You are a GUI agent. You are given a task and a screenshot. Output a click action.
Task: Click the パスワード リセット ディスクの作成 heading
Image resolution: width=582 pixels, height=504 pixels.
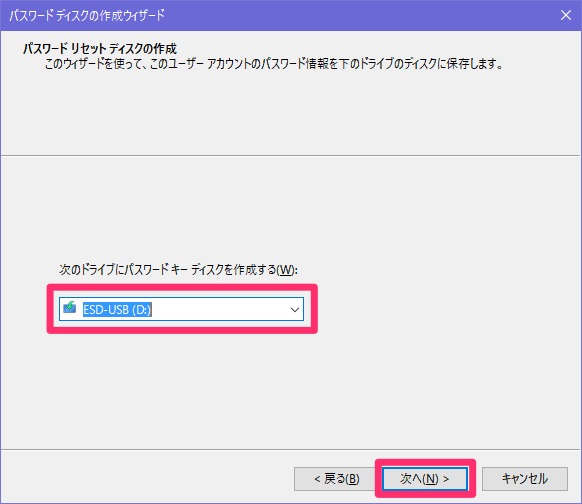(x=100, y=48)
